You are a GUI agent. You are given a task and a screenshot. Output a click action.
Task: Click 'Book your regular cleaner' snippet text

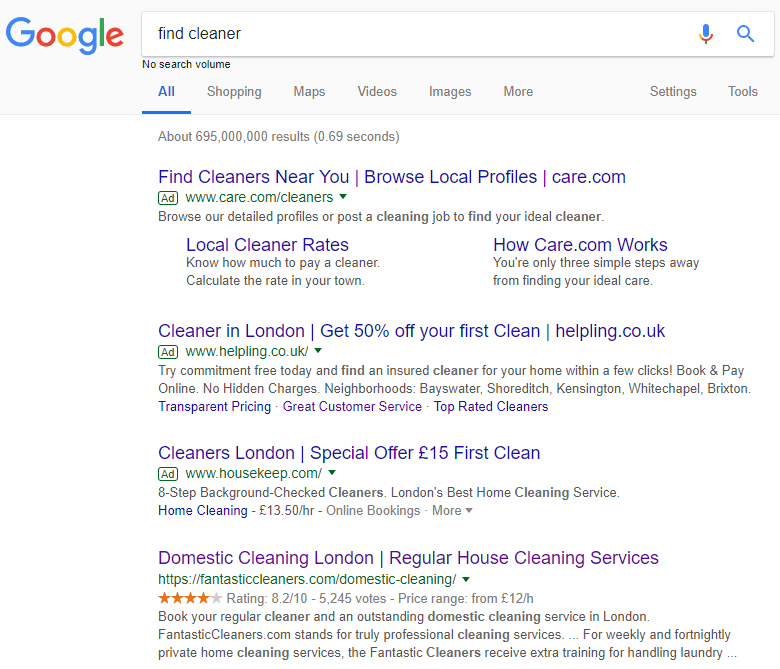coord(447,635)
